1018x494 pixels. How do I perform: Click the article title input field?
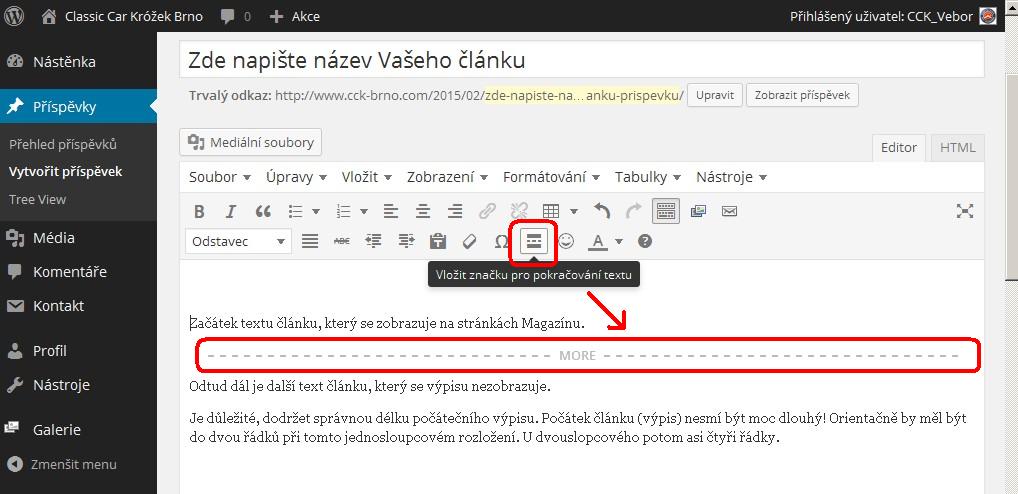[x=582, y=60]
